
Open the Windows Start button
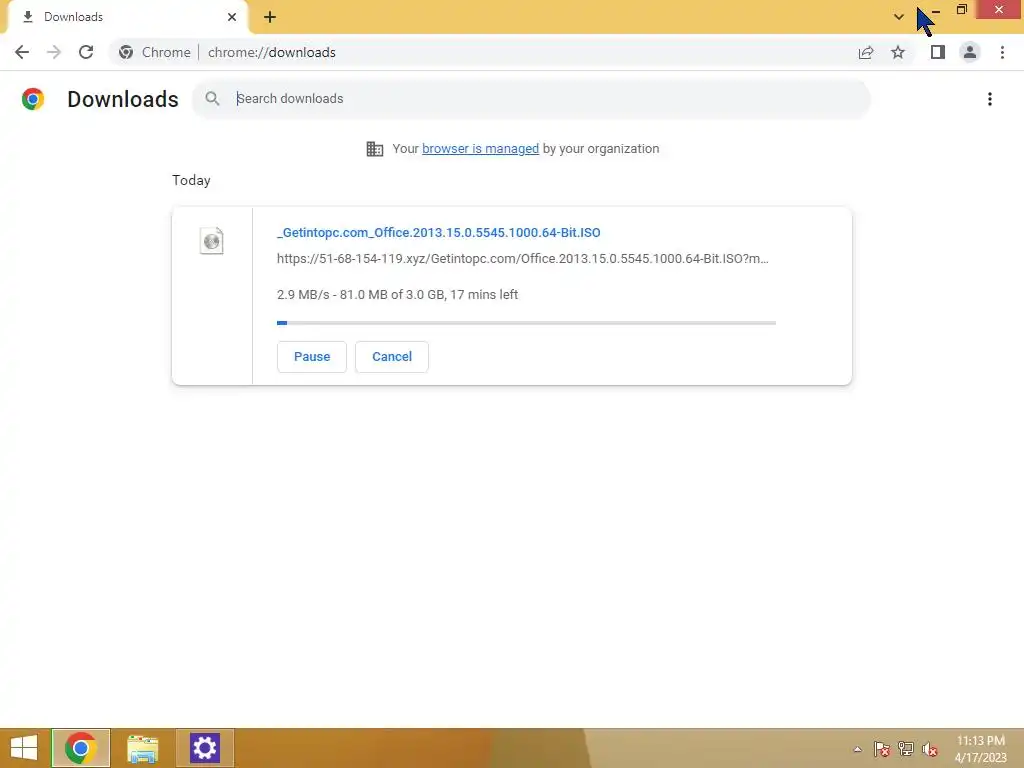point(24,748)
